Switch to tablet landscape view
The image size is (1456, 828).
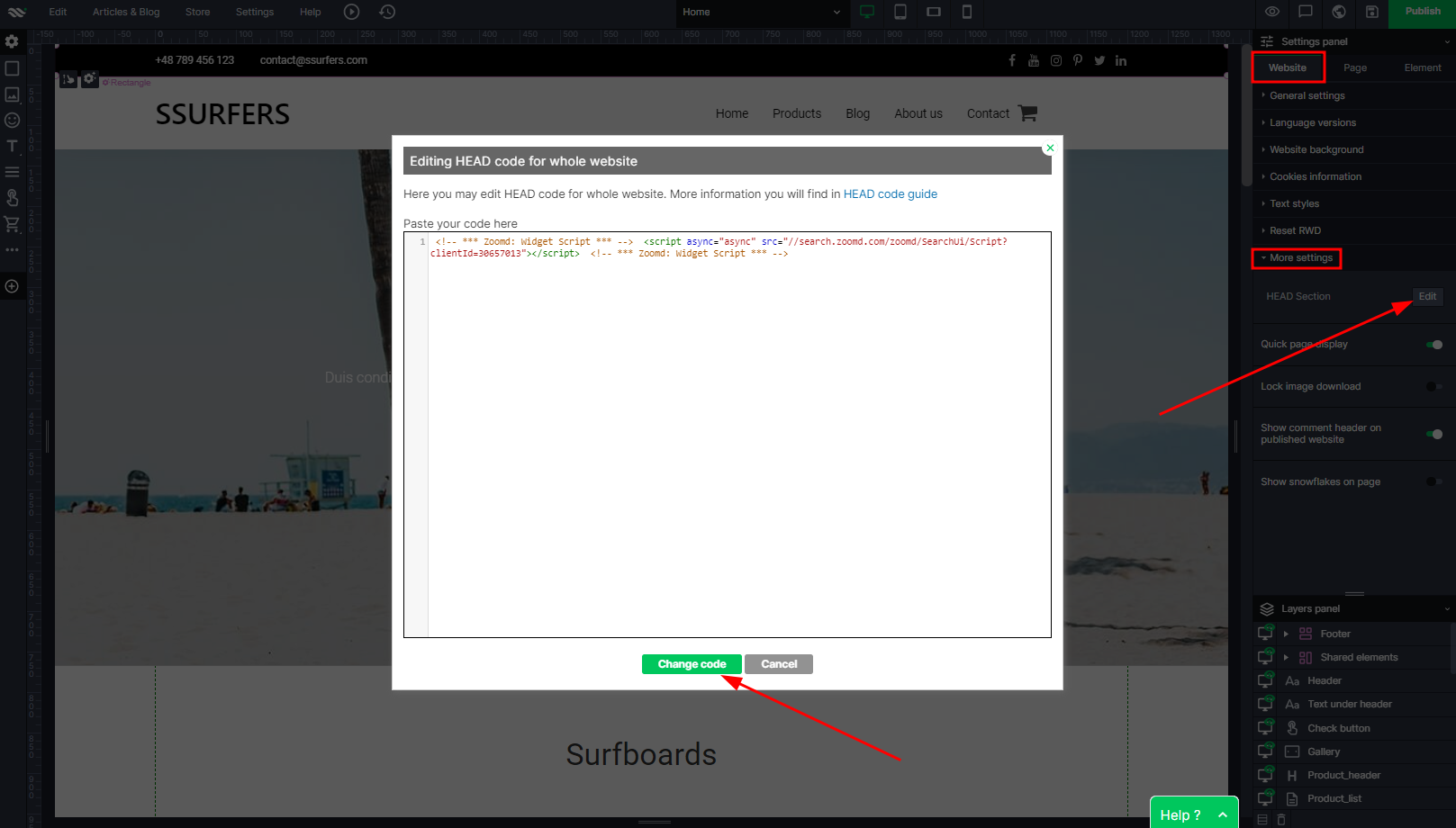point(934,12)
